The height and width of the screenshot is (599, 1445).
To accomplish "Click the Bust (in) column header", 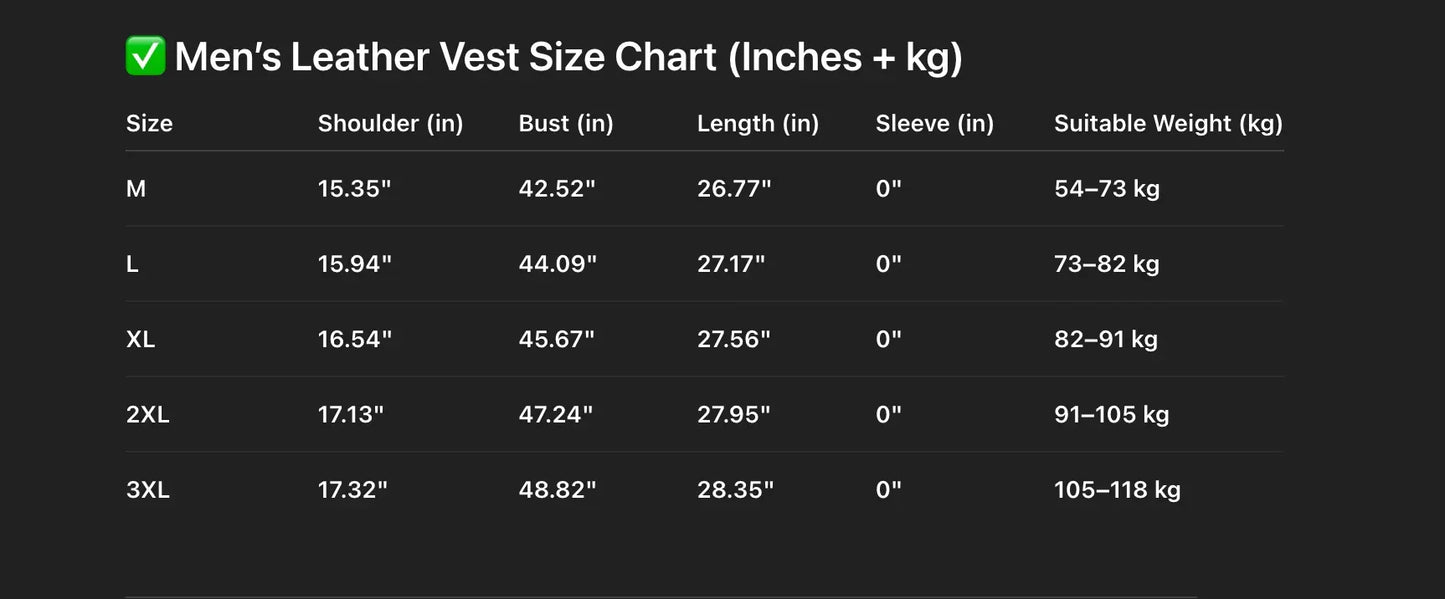I will 566,123.
